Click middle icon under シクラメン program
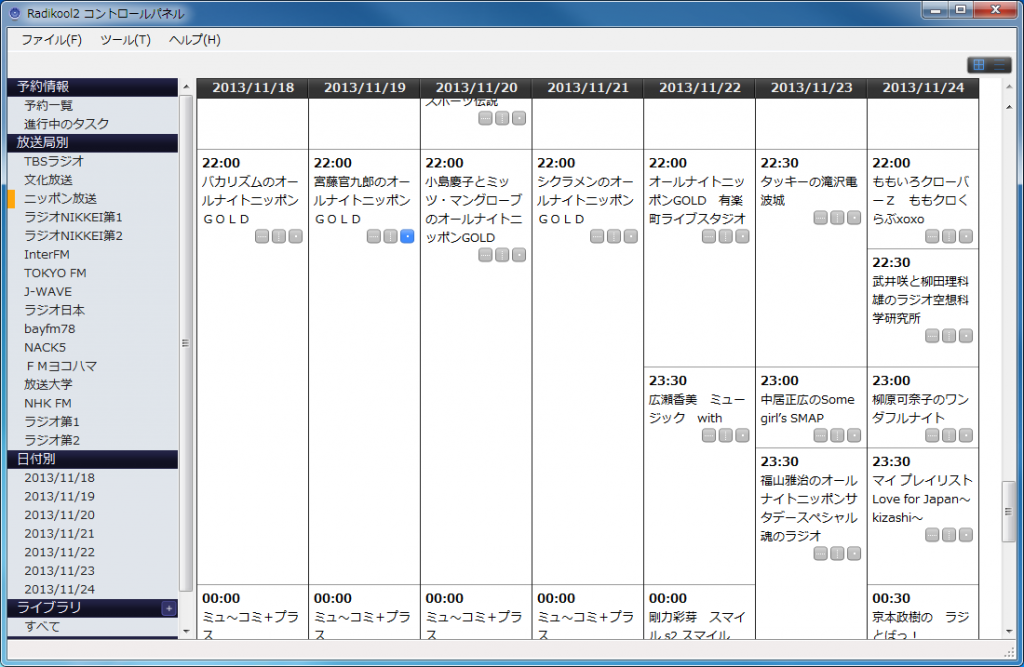 click(x=613, y=237)
